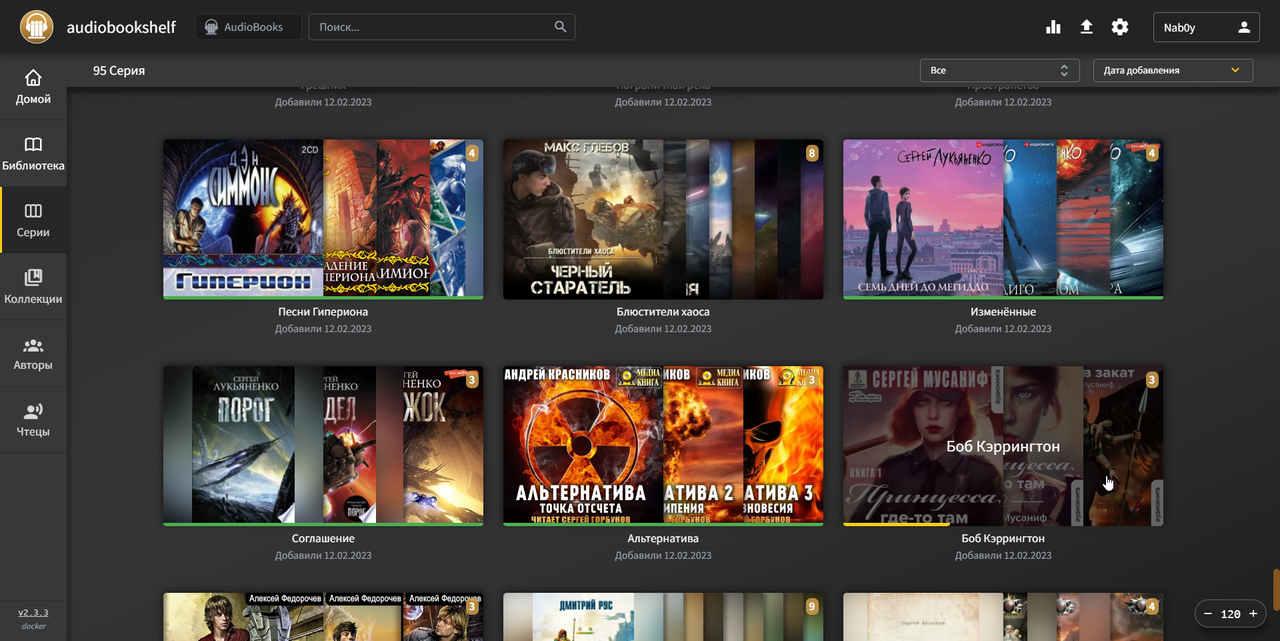Click the Блюстители хаоса title text
This screenshot has height=641, width=1280.
point(663,312)
